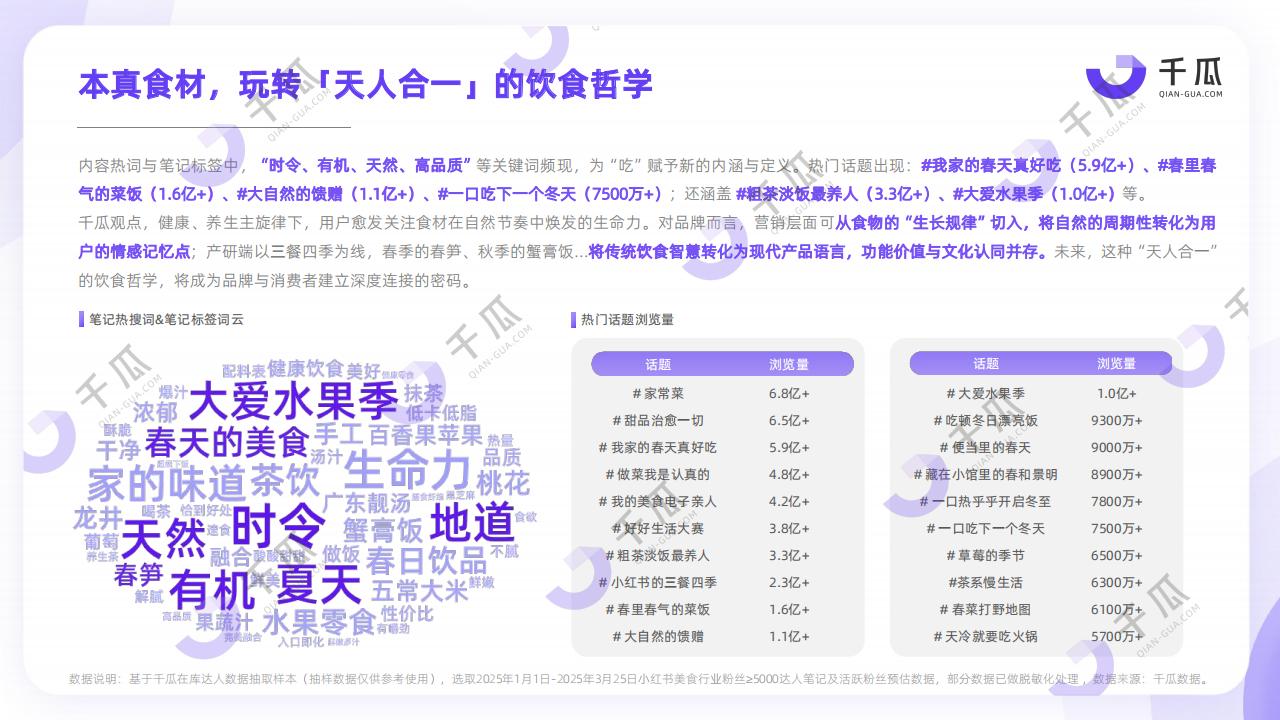
Task: Click 水果零食 in the word cloud
Action: tap(318, 623)
